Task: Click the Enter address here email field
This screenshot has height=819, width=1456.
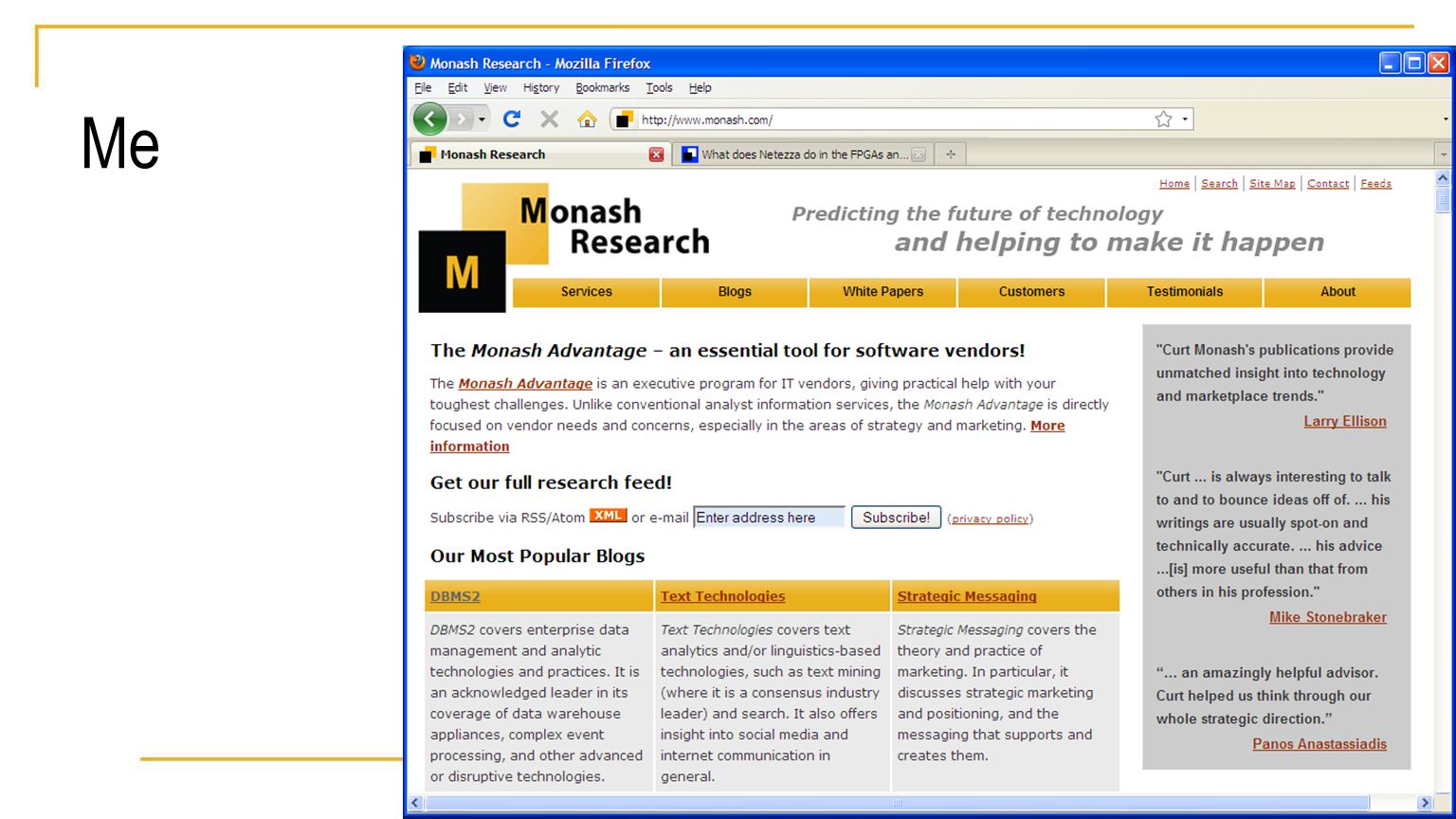Action: tap(769, 518)
